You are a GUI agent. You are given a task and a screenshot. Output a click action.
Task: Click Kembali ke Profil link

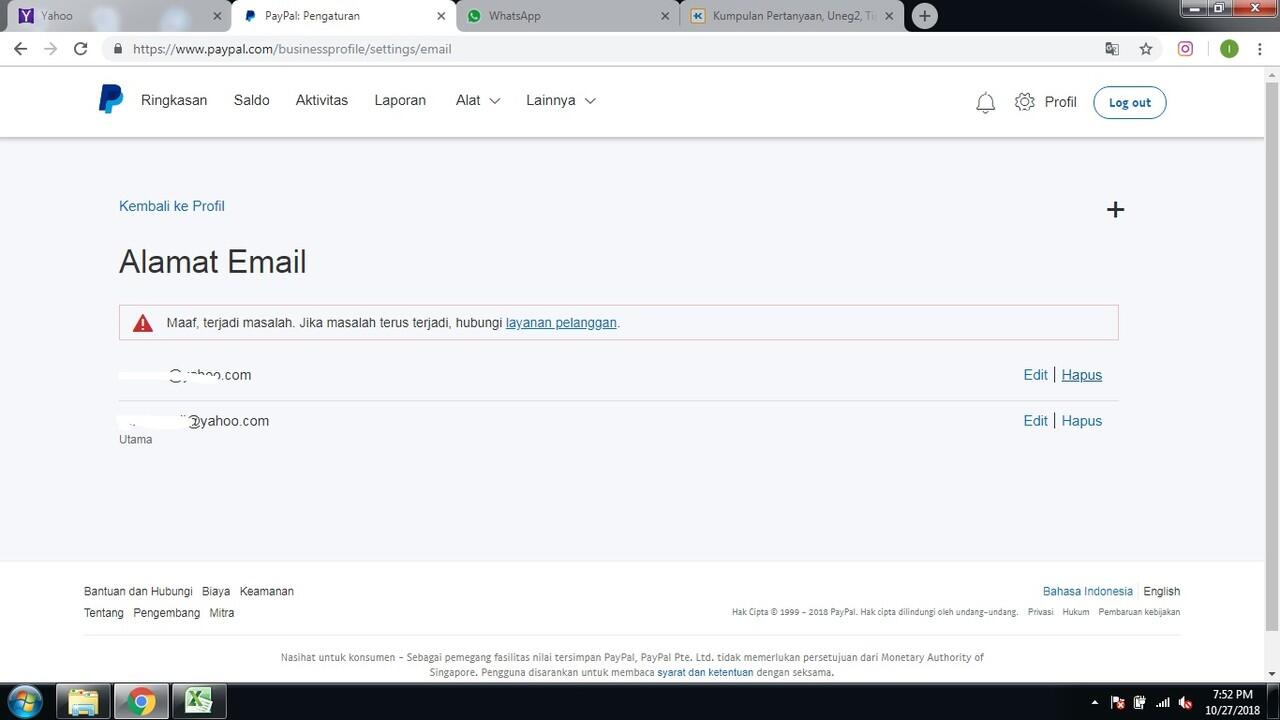point(172,206)
